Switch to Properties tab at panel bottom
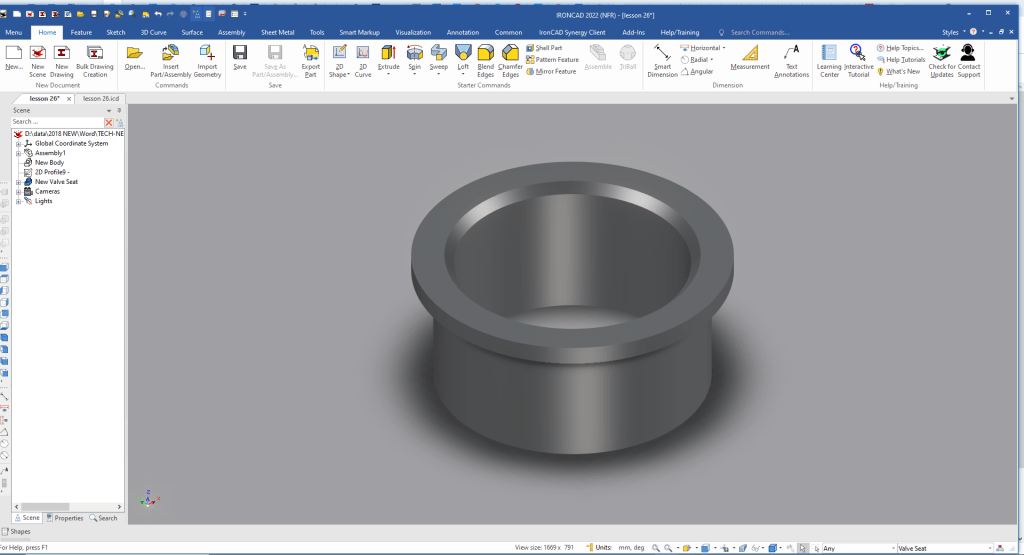 click(x=65, y=518)
